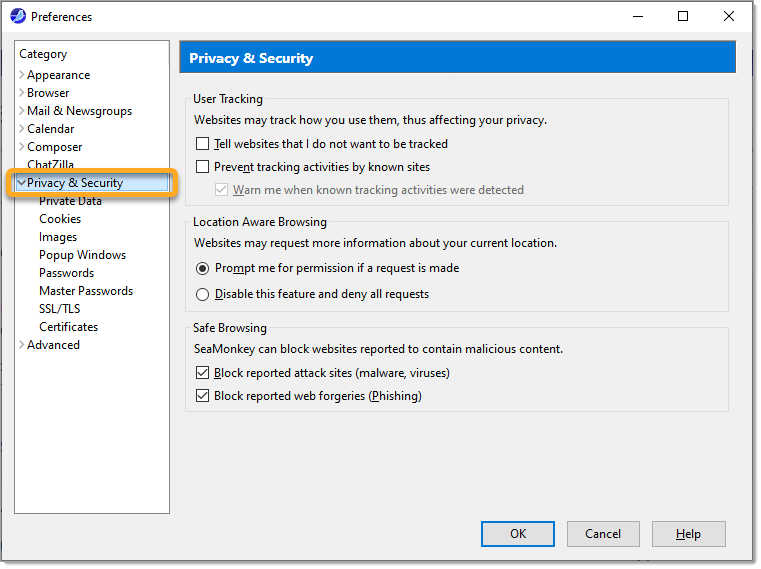Go to the SSL/TLS settings
The width and height of the screenshot is (761, 569).
click(59, 309)
